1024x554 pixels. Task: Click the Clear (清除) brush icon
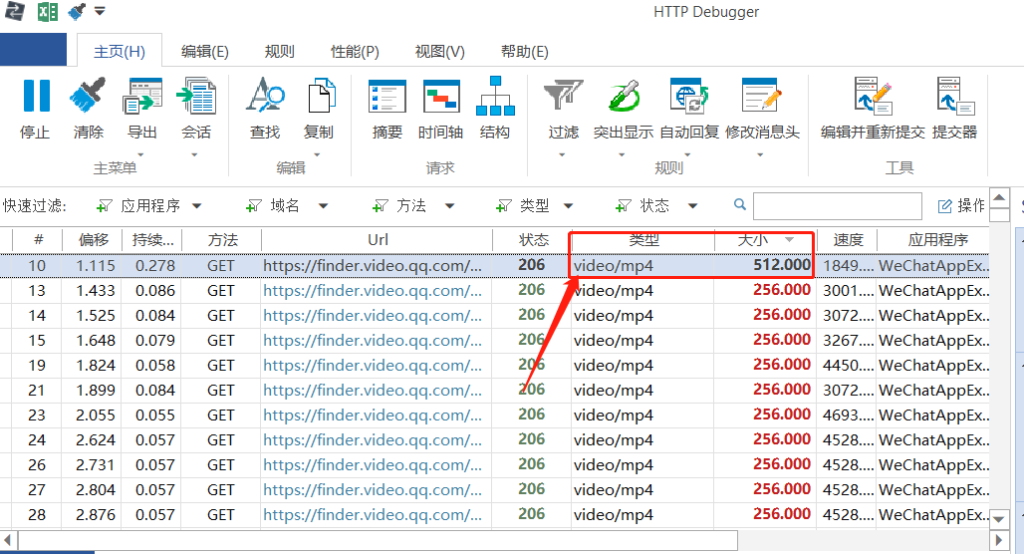click(88, 96)
